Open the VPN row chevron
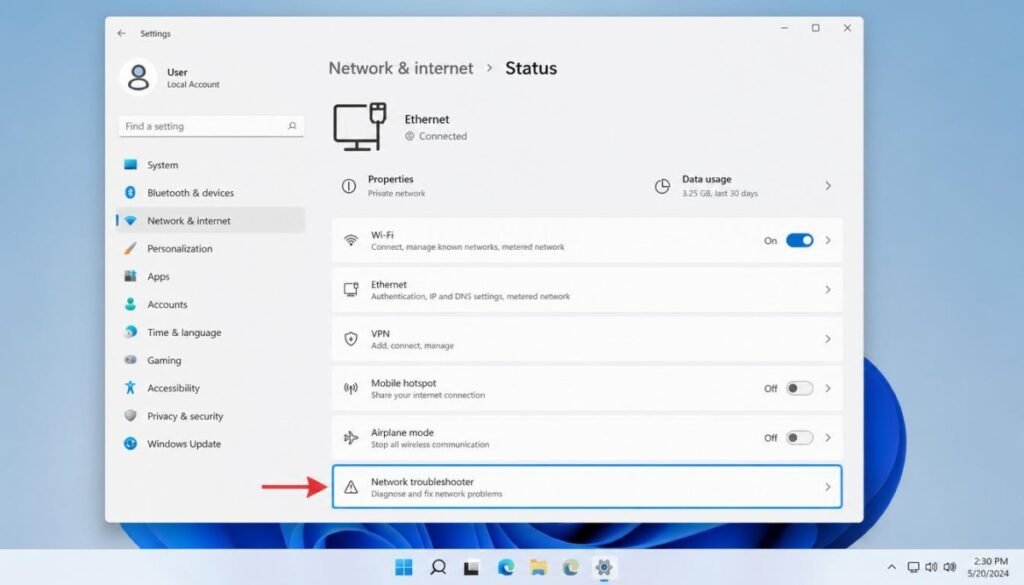Image resolution: width=1024 pixels, height=585 pixels. tap(827, 339)
